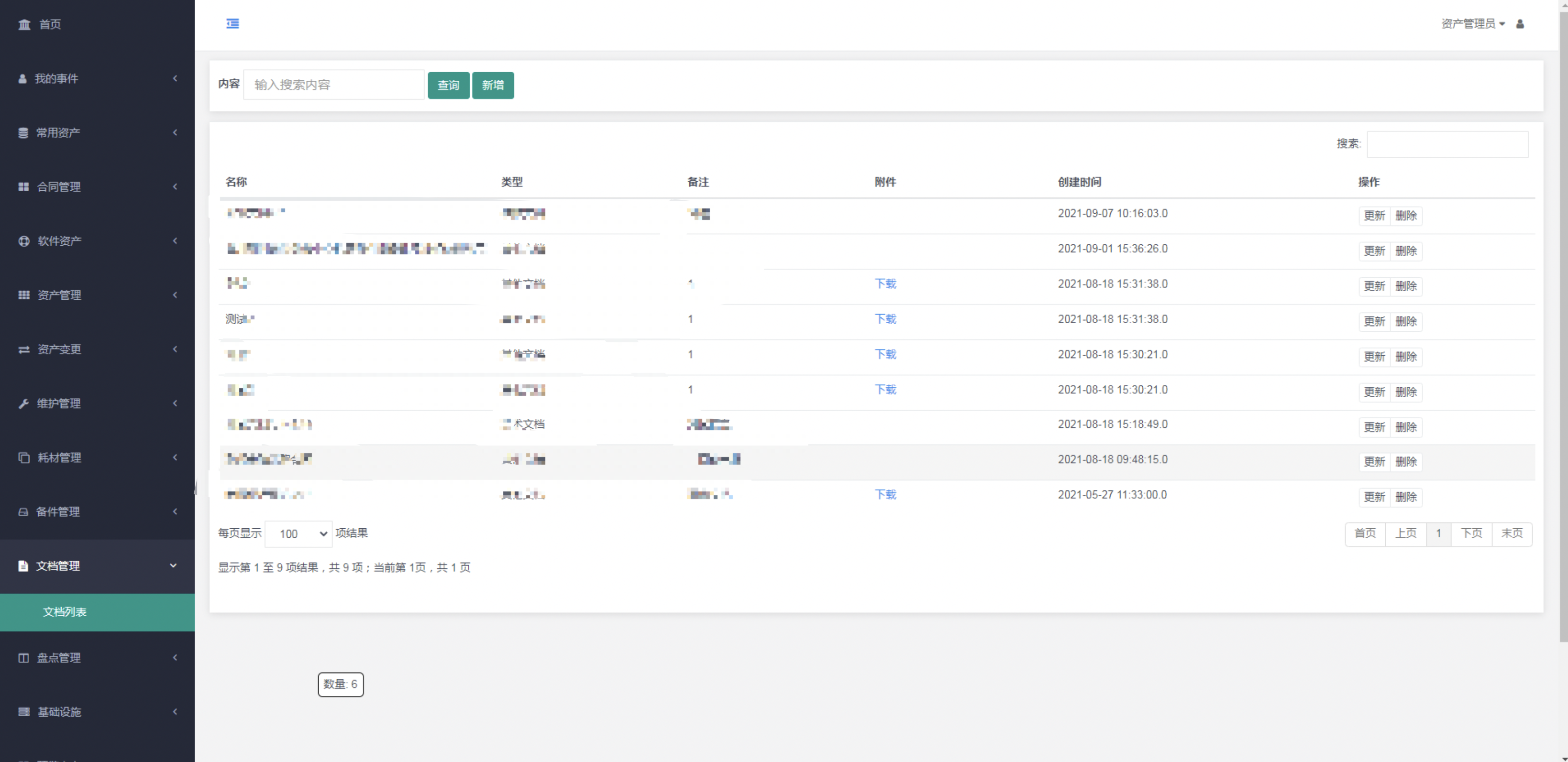
Task: Click the table grid icon beside 资产管理
Action: pyautogui.click(x=24, y=295)
